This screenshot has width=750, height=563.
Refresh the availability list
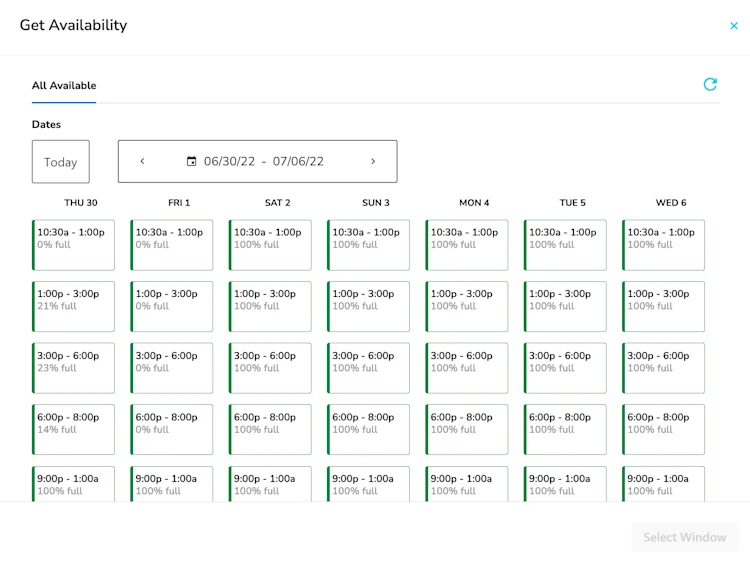click(x=710, y=85)
